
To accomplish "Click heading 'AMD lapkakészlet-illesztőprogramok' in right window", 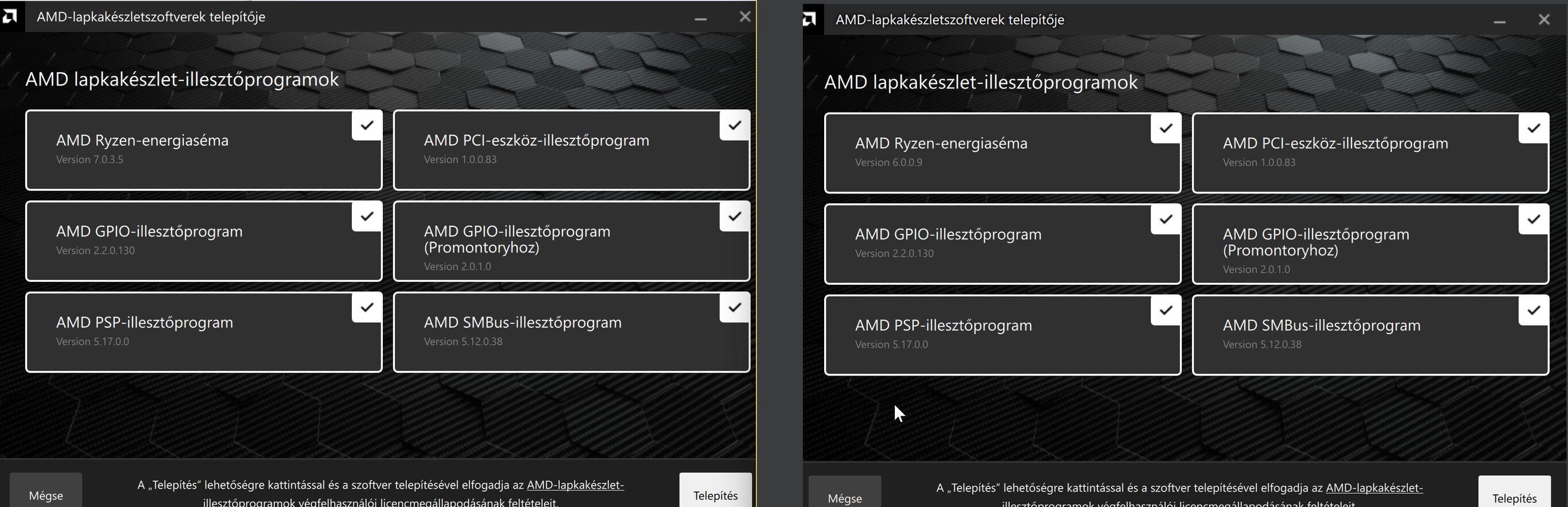I will pos(981,82).
